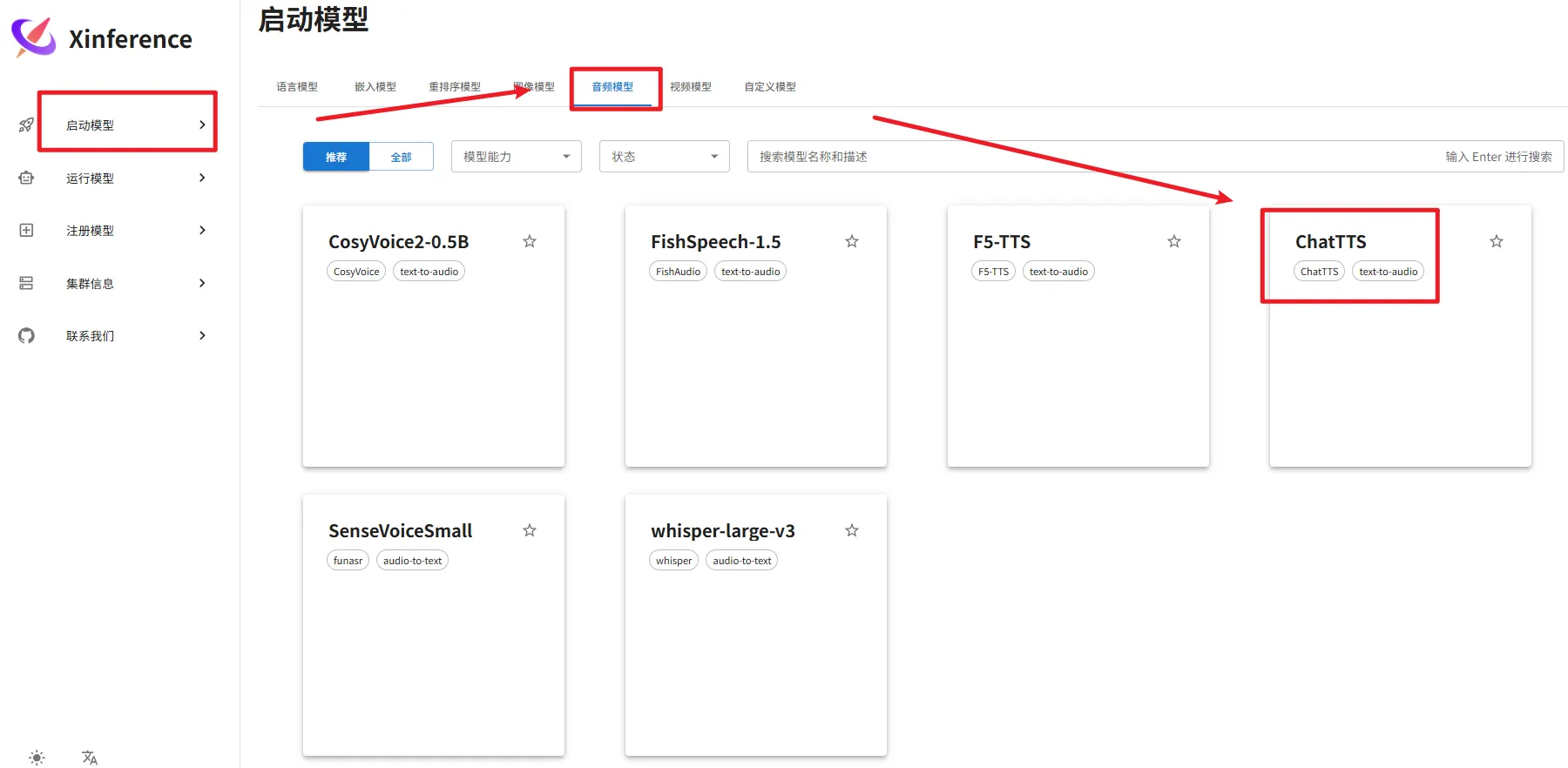Open the ChatTTS model card

1401,336
